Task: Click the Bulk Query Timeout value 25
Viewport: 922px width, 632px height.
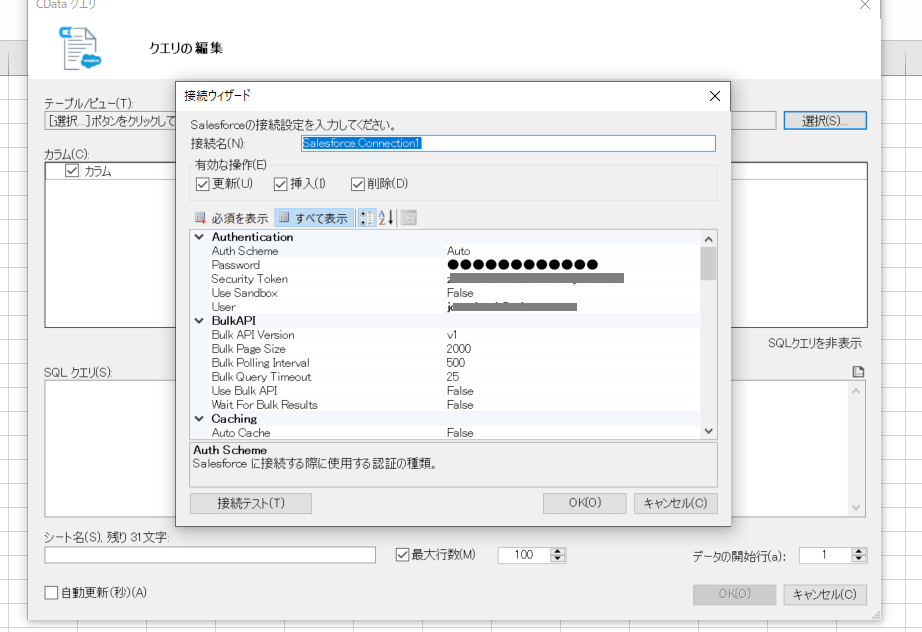Action: point(453,377)
